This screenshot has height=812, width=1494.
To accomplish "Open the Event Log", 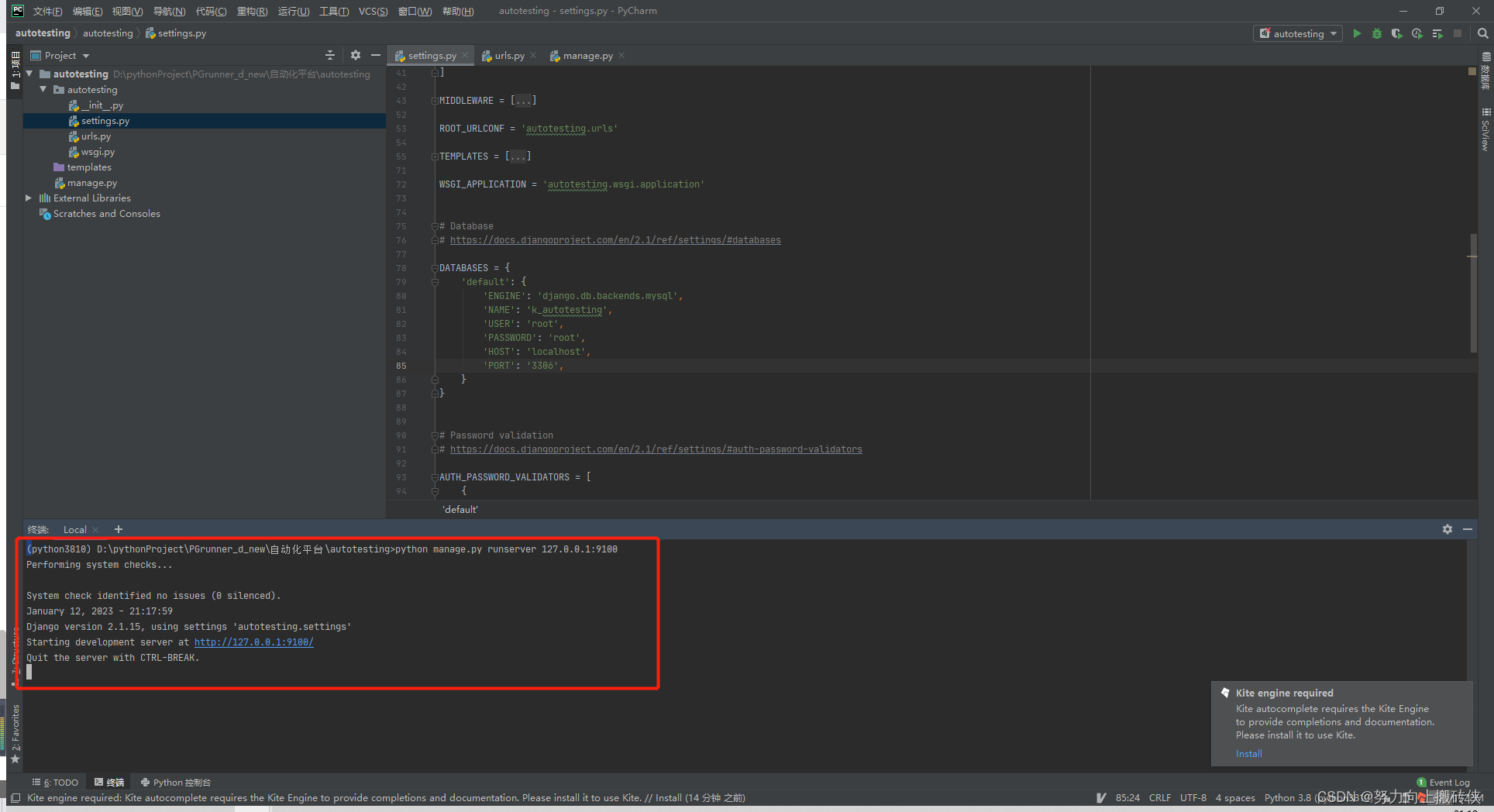I will pyautogui.click(x=1444, y=783).
